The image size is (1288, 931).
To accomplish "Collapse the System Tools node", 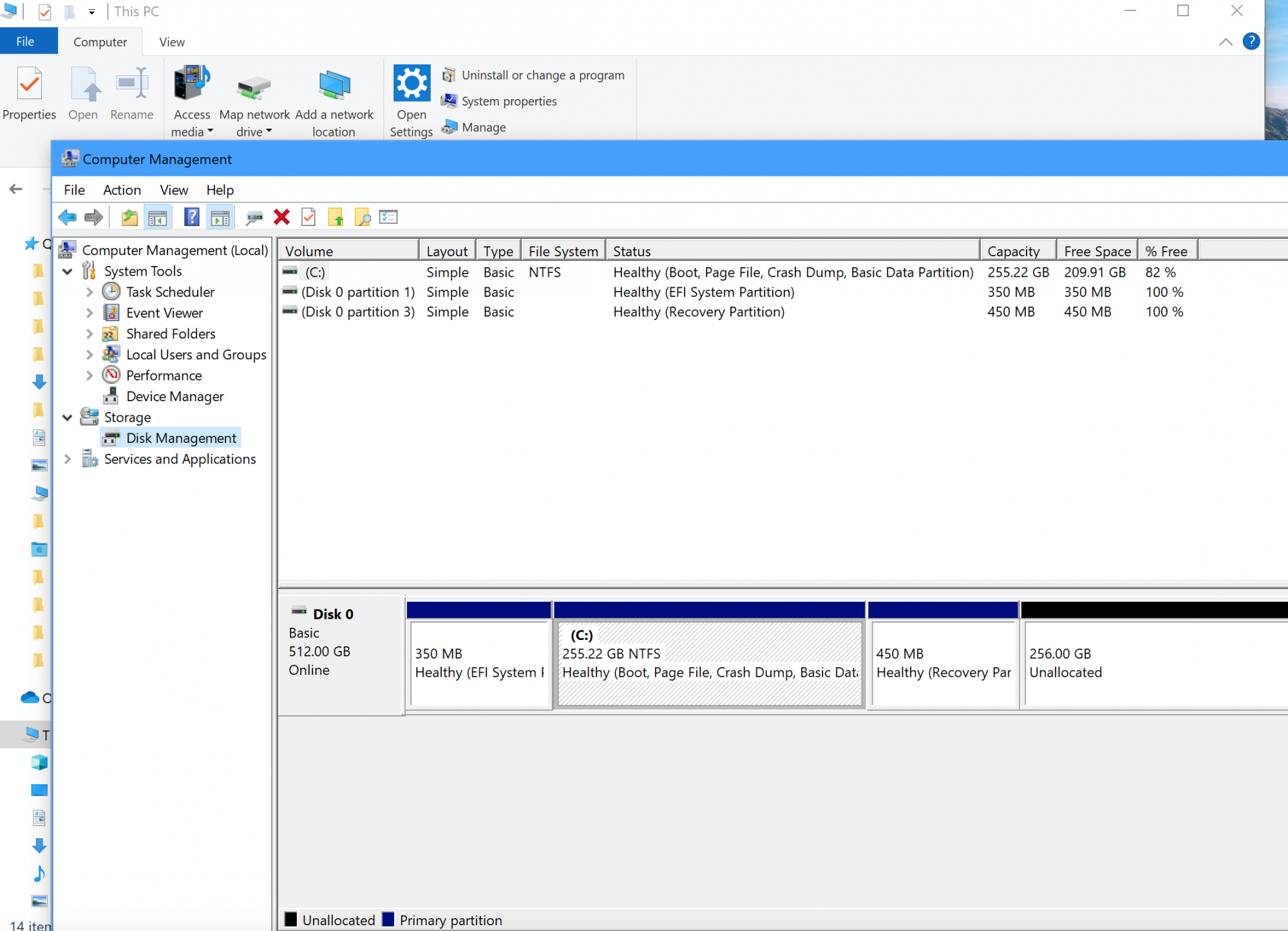I will point(67,272).
